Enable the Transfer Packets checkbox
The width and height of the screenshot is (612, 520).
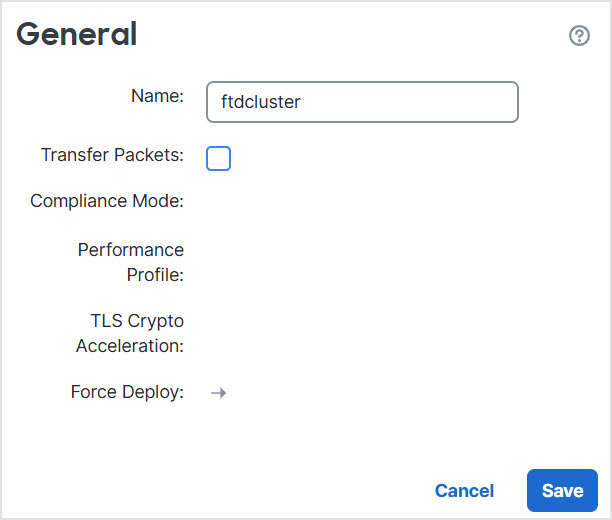pos(218,158)
